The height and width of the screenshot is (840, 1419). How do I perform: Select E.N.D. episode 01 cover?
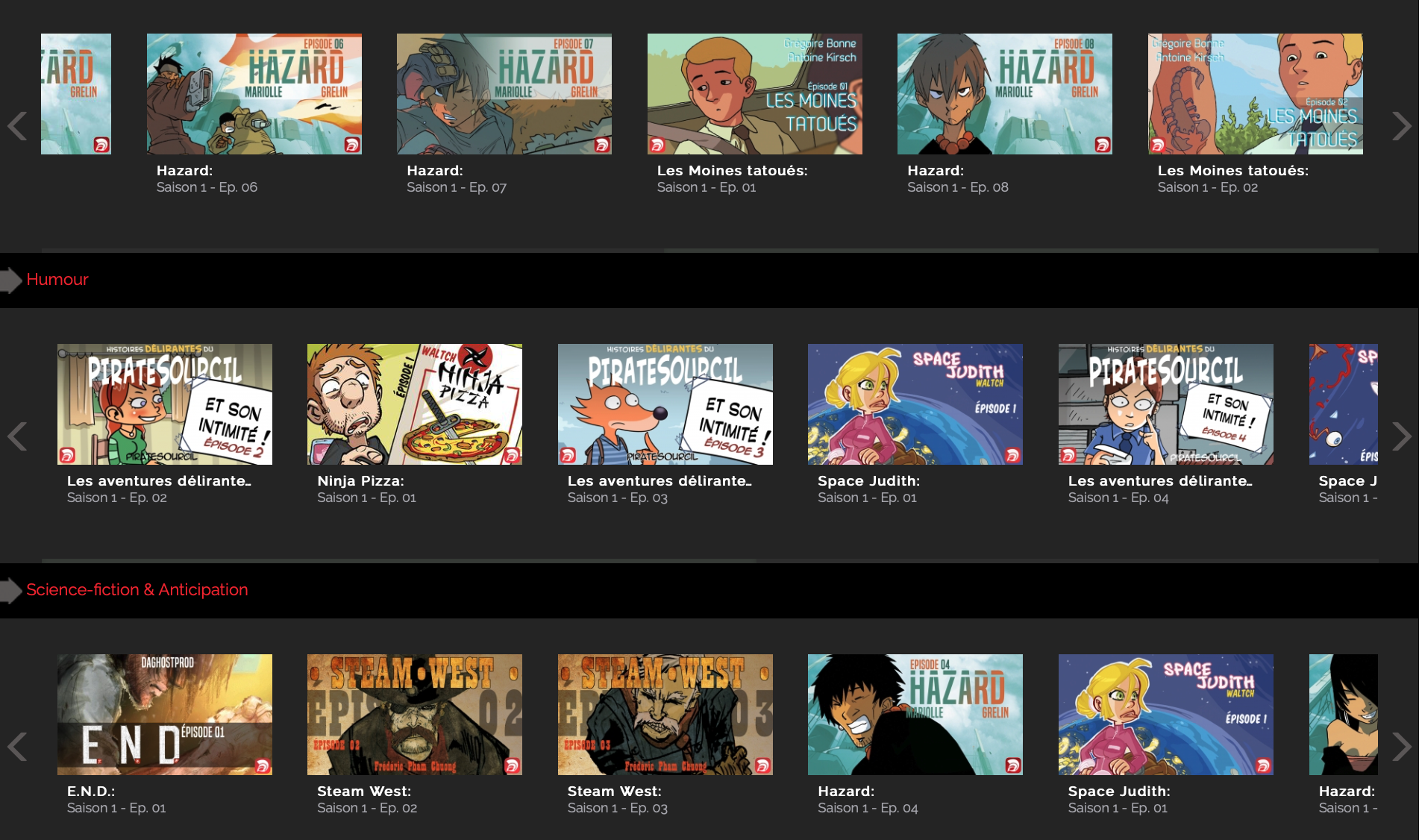tap(164, 715)
